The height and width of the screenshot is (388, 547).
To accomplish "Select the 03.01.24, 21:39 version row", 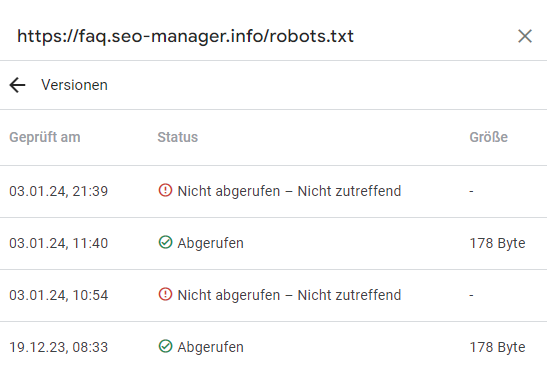I will pos(274,191).
